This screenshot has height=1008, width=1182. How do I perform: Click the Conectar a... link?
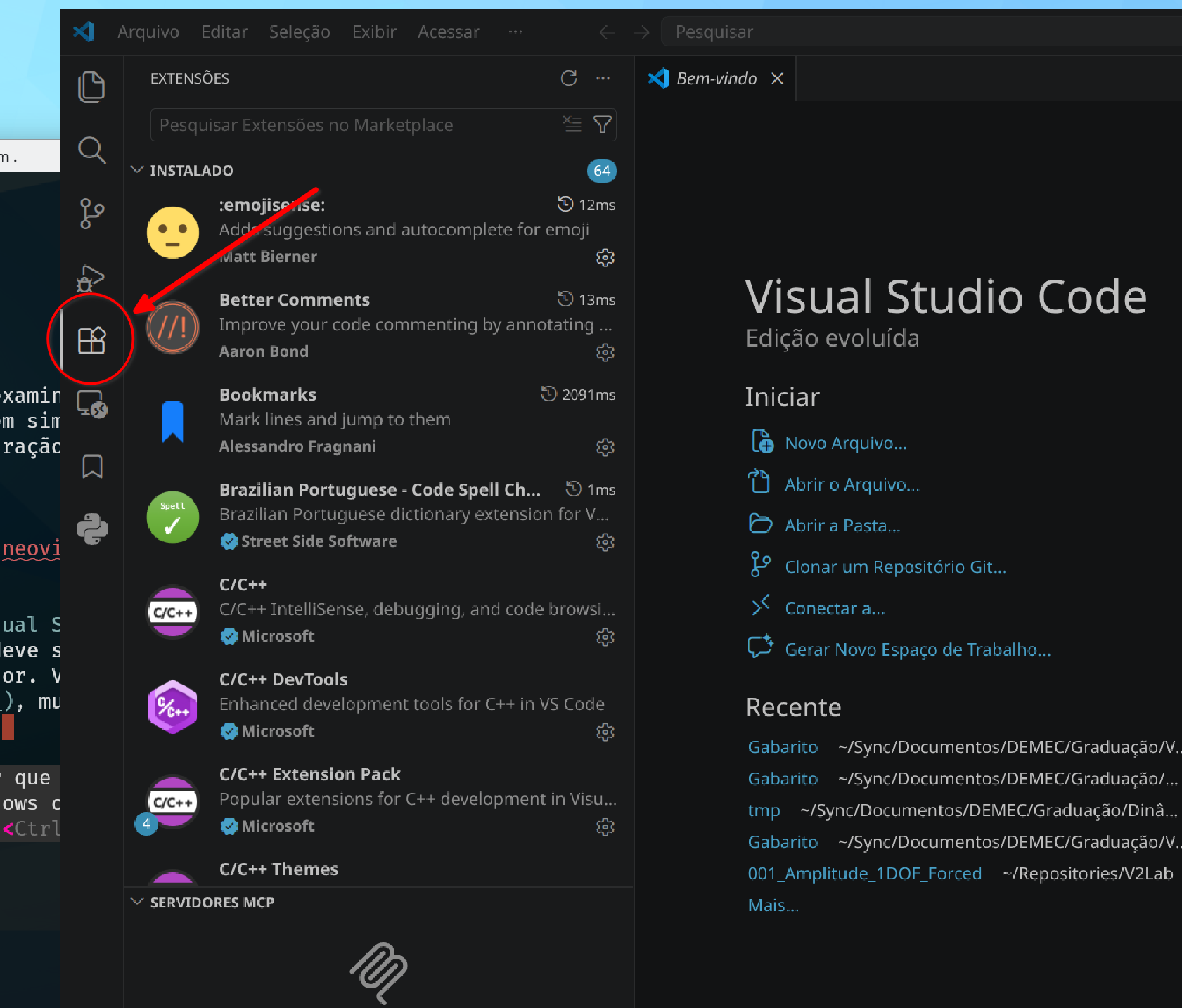pos(835,609)
